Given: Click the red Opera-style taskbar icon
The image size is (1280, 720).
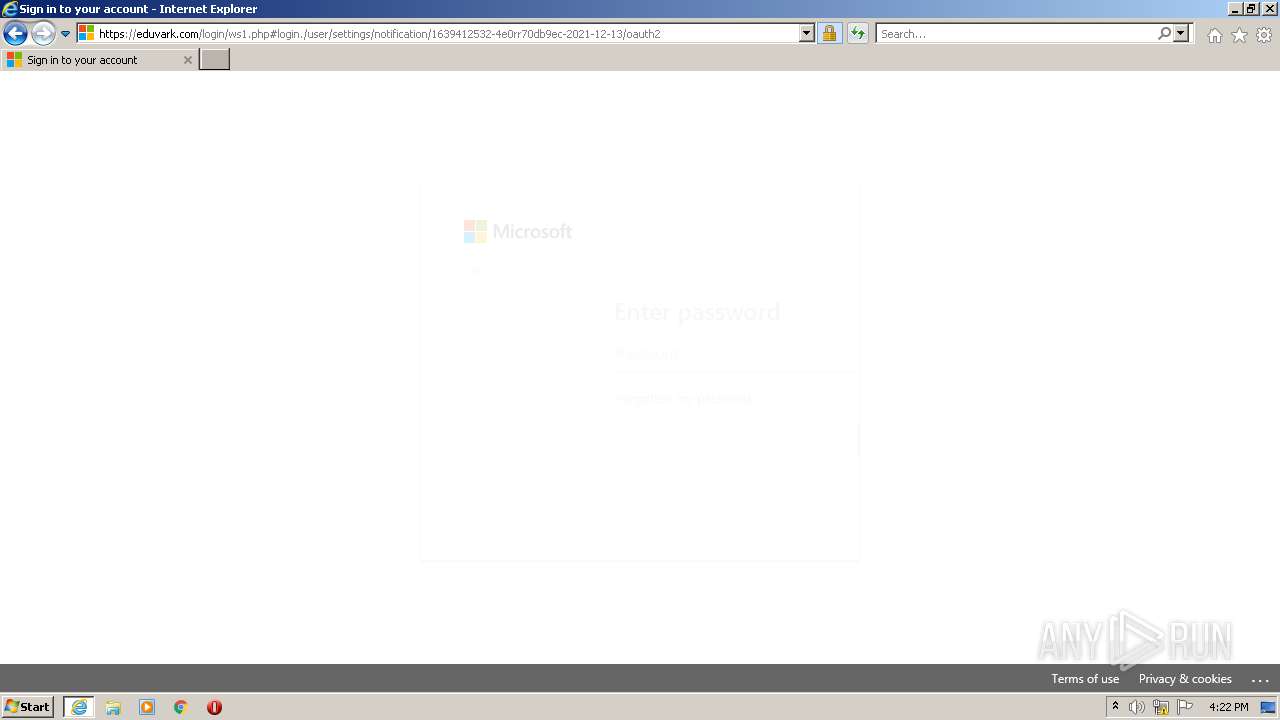Looking at the screenshot, I should (214, 707).
